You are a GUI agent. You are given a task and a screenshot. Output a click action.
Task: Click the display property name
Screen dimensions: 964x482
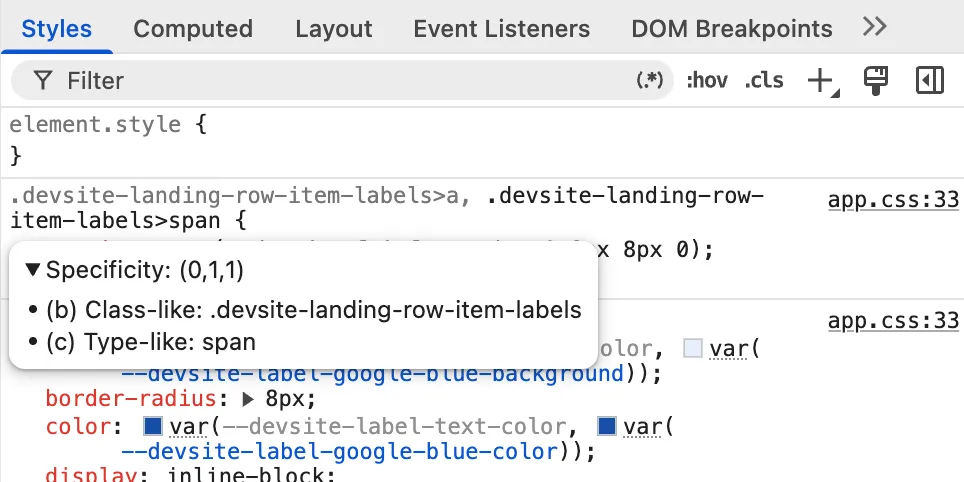point(92,475)
